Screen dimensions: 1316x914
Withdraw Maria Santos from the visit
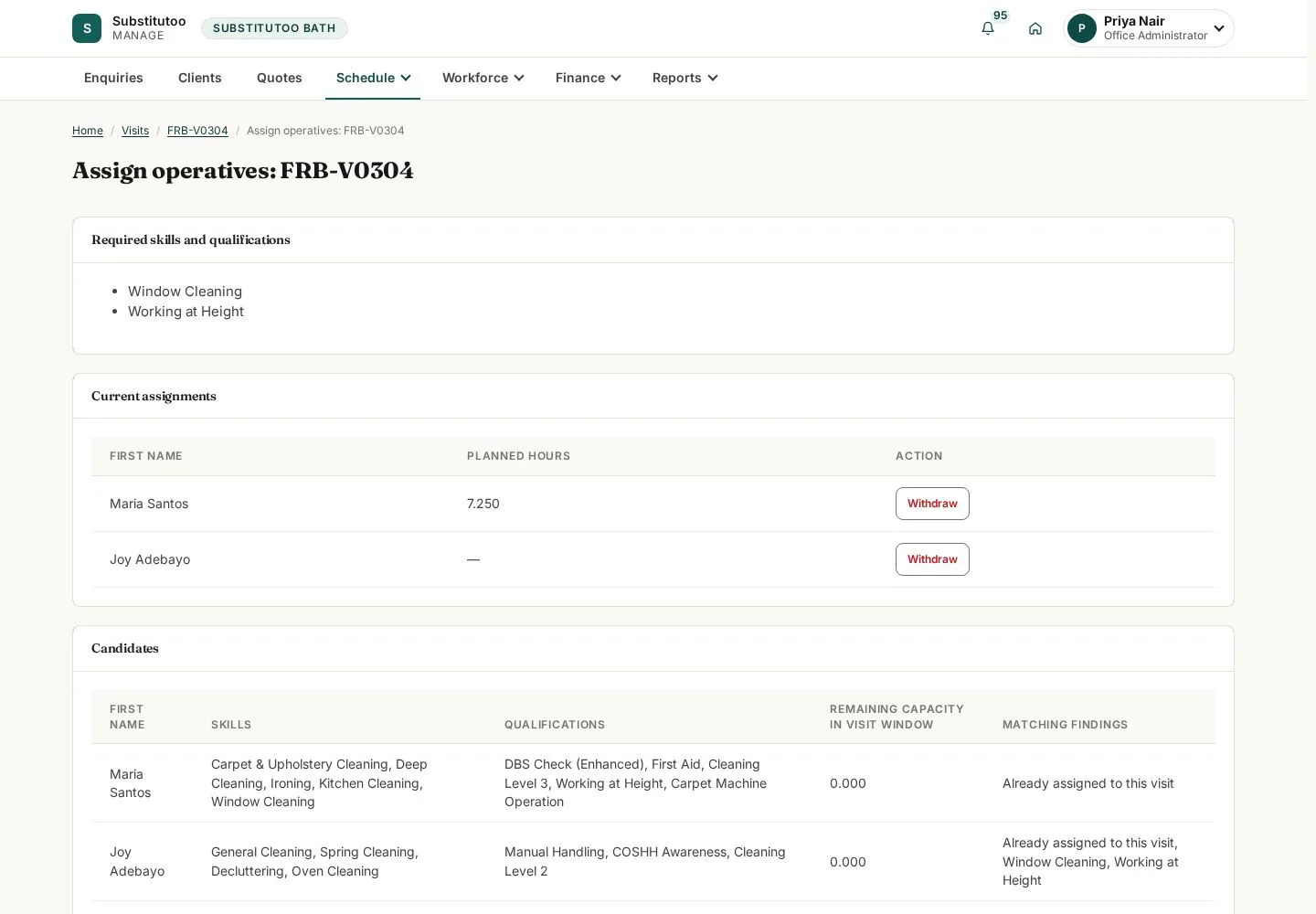pyautogui.click(x=932, y=504)
